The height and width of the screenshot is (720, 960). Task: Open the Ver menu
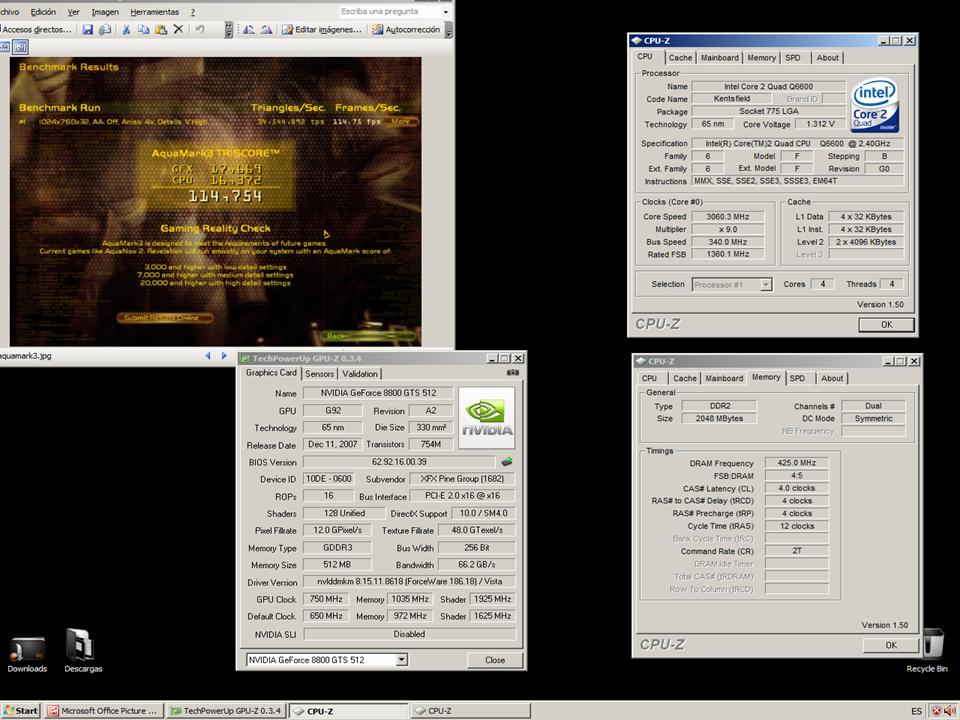[x=73, y=12]
